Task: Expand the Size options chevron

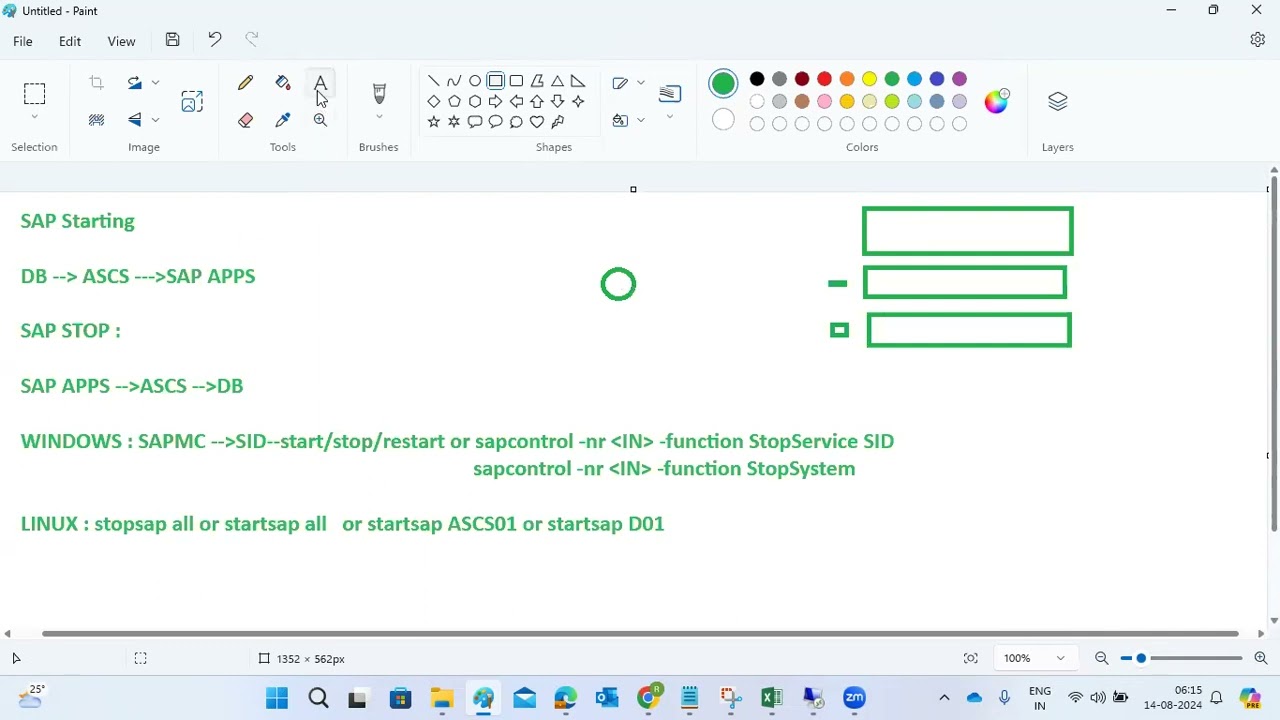Action: [670, 118]
